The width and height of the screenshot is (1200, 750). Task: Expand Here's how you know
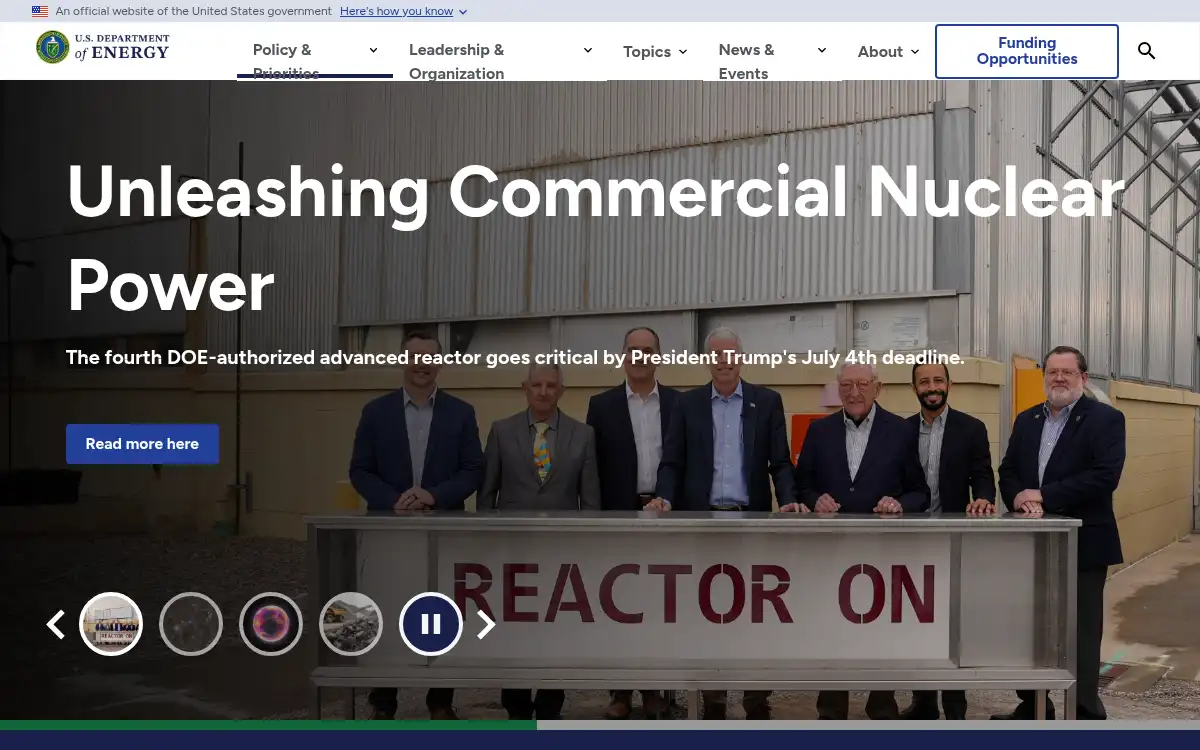(x=404, y=11)
